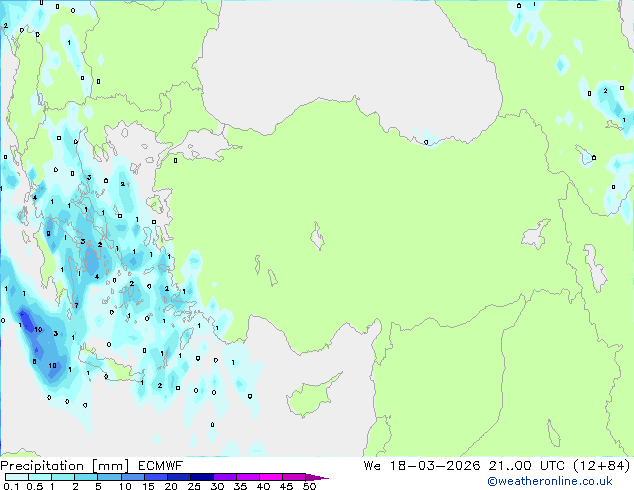Pick the magenta legend swatch between 40 and 45
The height and width of the screenshot is (490, 634).
pos(271,477)
